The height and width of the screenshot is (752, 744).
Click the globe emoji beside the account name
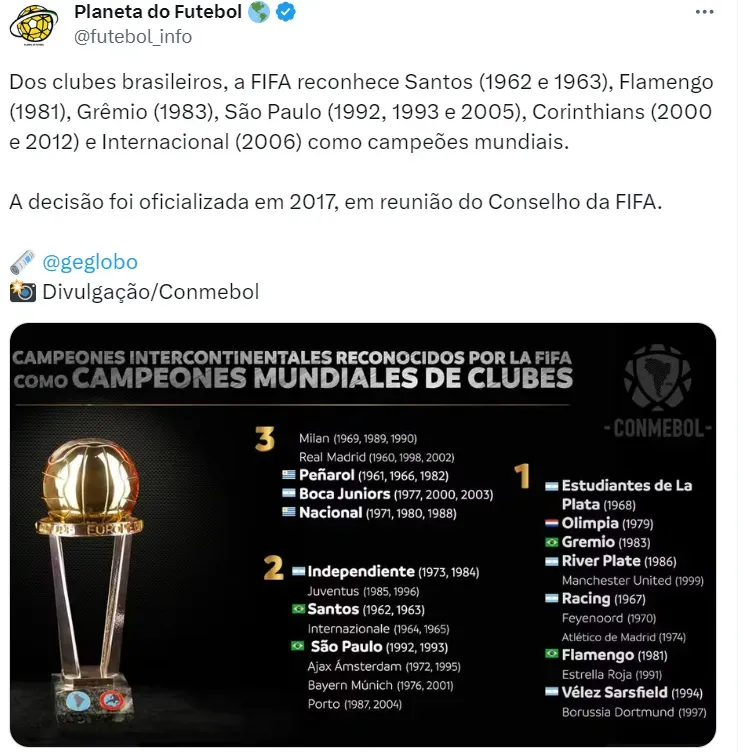pyautogui.click(x=258, y=13)
